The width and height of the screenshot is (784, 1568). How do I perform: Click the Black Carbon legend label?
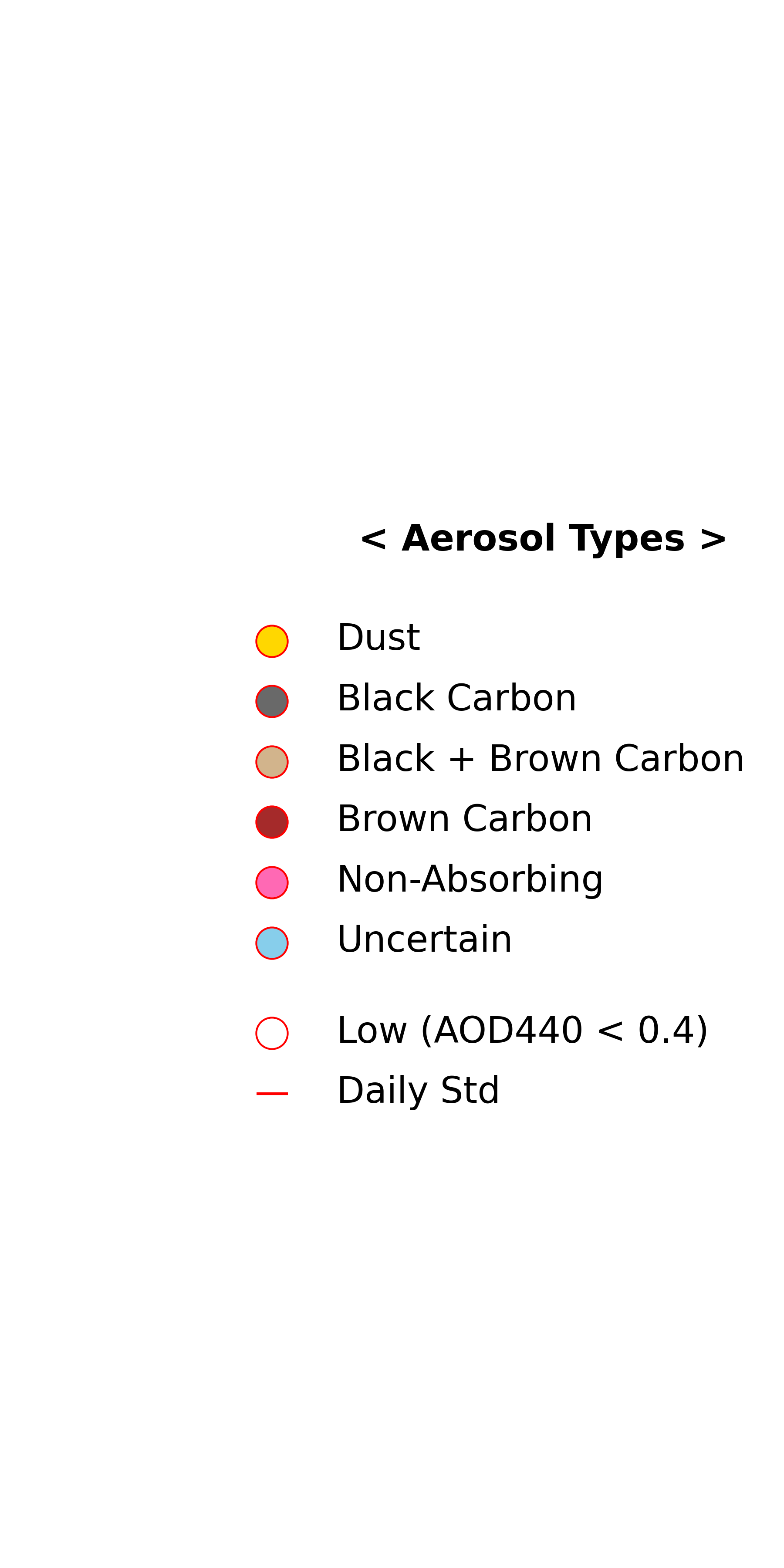pyautogui.click(x=456, y=698)
